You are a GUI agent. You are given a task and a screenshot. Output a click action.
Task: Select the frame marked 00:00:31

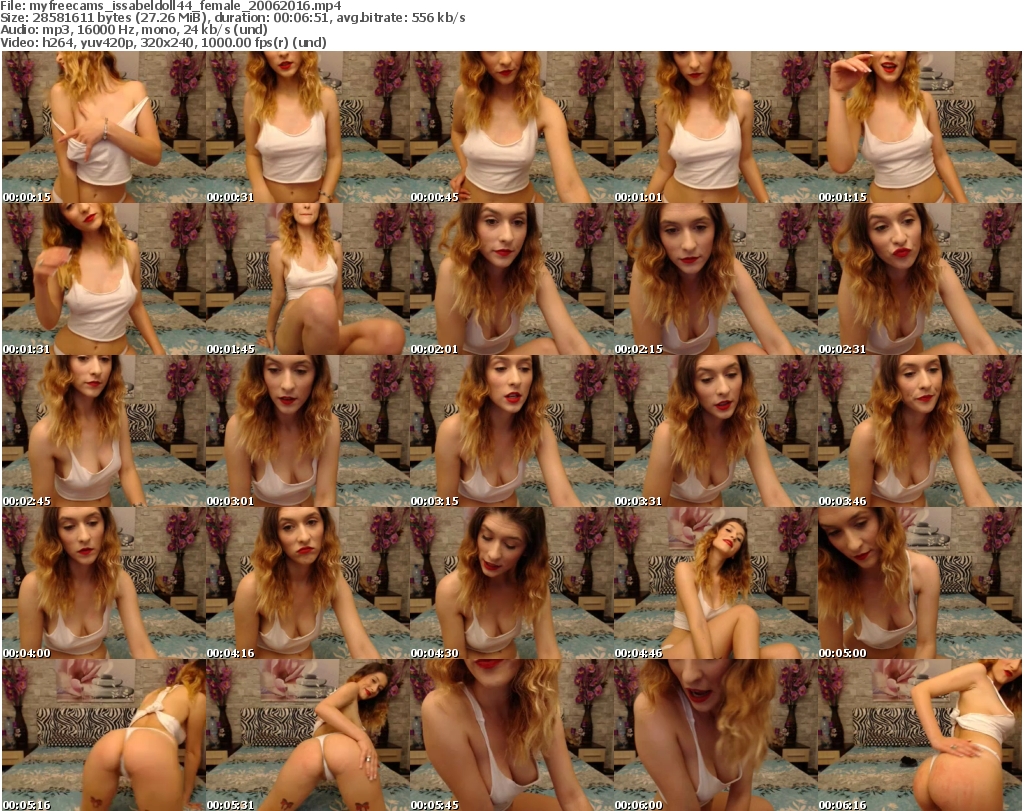[x=307, y=127]
